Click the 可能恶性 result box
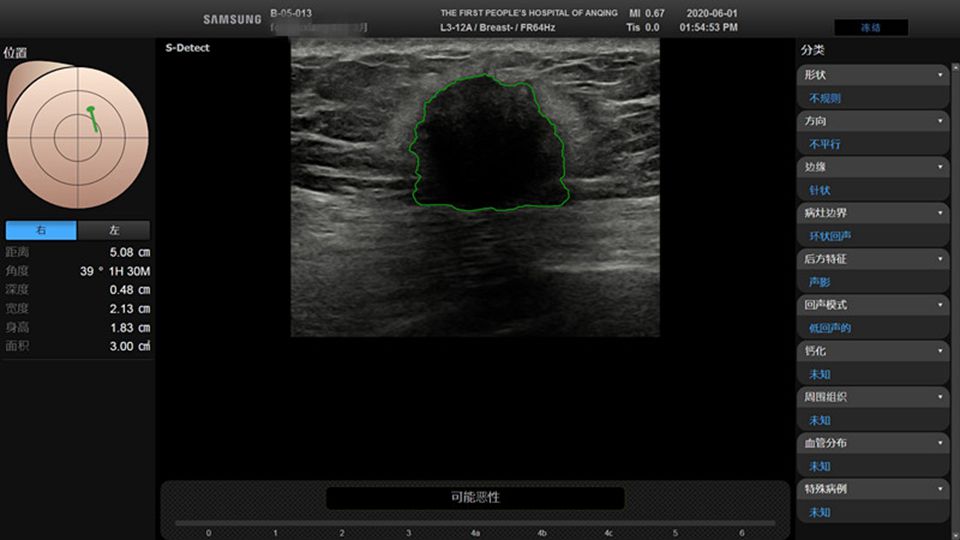The height and width of the screenshot is (540, 960). coord(475,497)
